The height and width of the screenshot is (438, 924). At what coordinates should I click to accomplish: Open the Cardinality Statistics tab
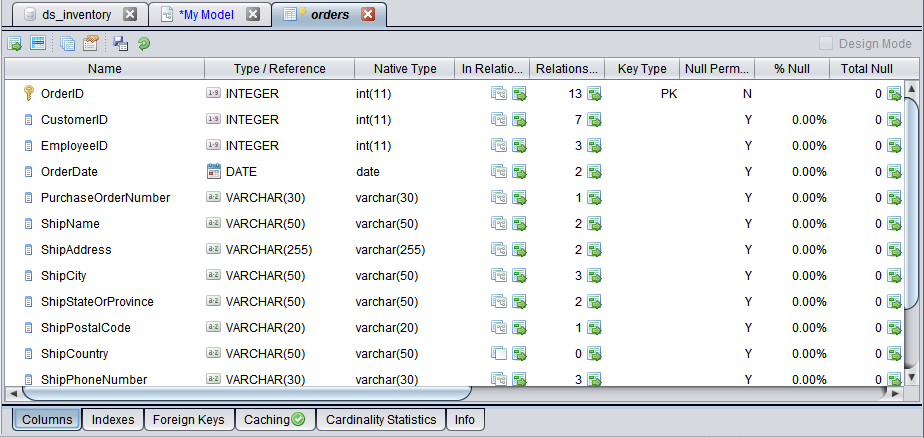[381, 420]
